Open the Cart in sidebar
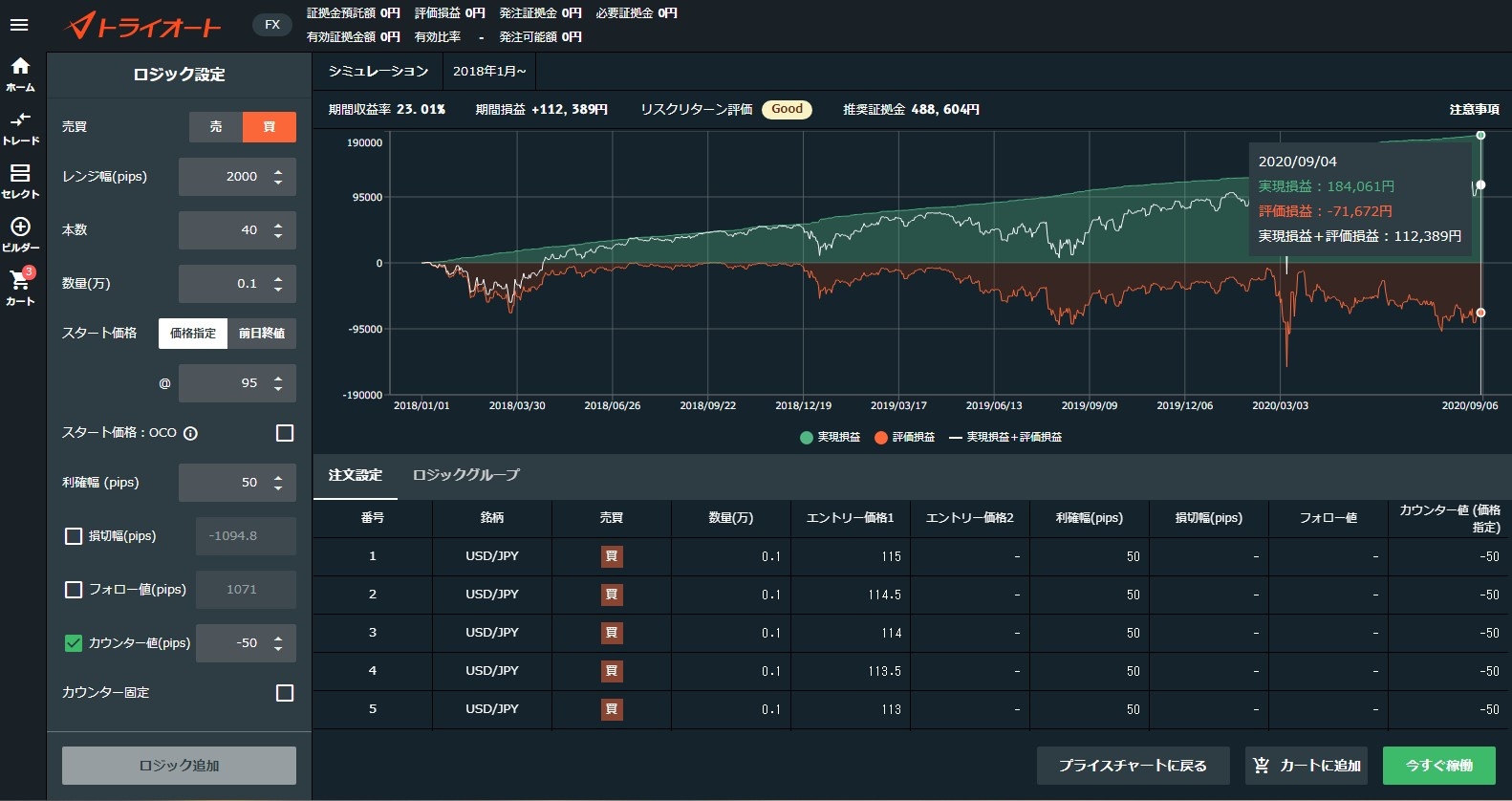Screen dimensions: 1512x801 coord(20,288)
